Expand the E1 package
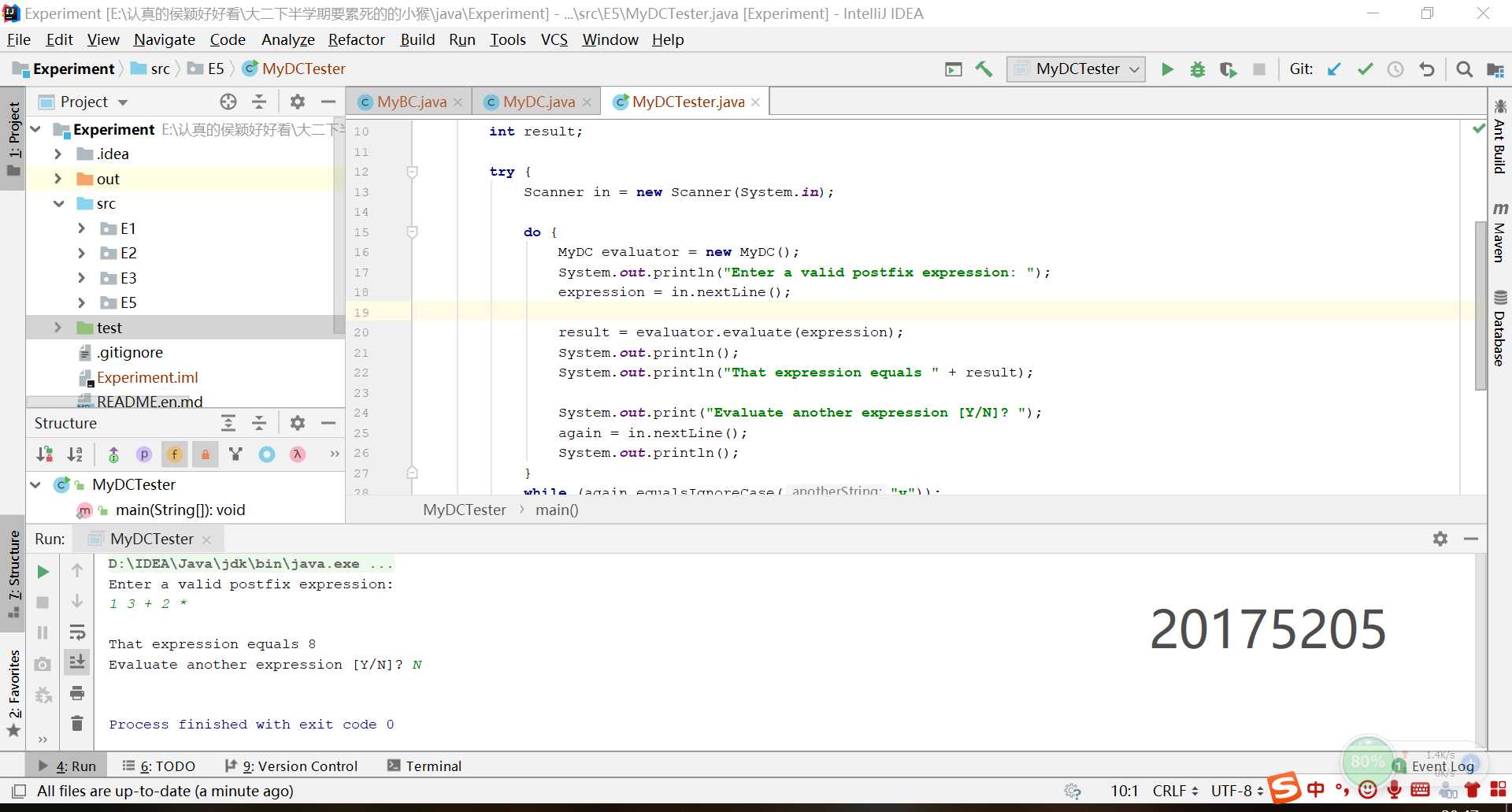 (x=81, y=228)
